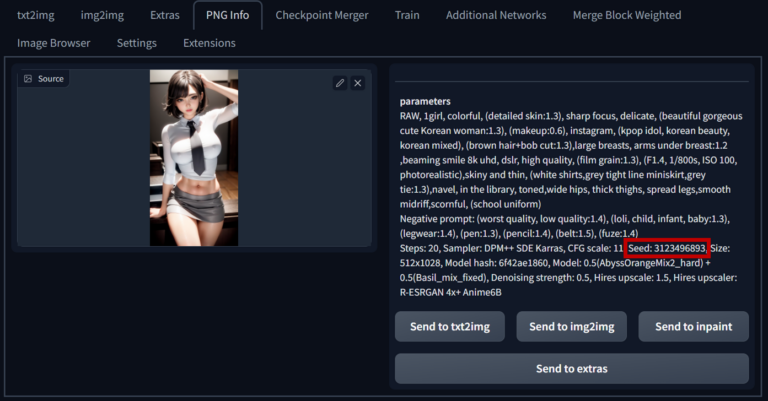Click the uploaded source image thumbnail

click(x=194, y=158)
